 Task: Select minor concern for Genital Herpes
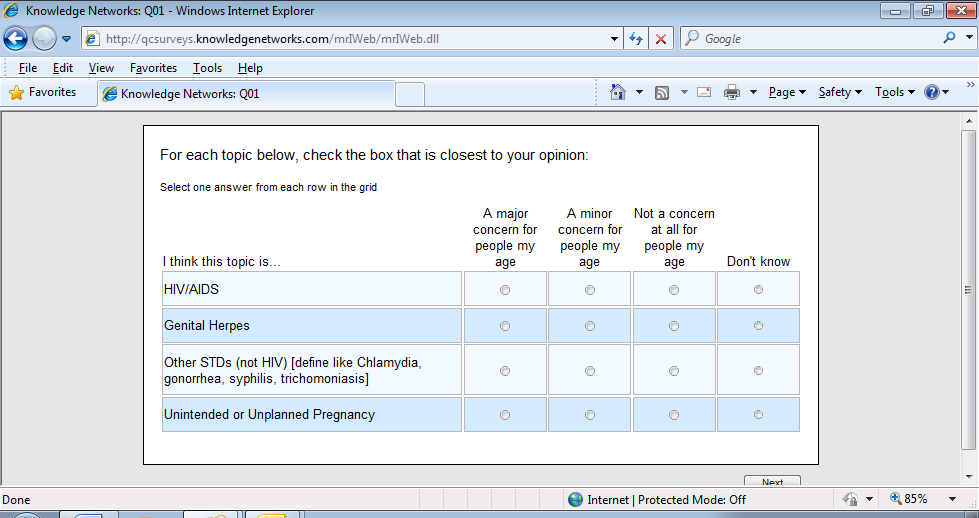pyautogui.click(x=589, y=326)
